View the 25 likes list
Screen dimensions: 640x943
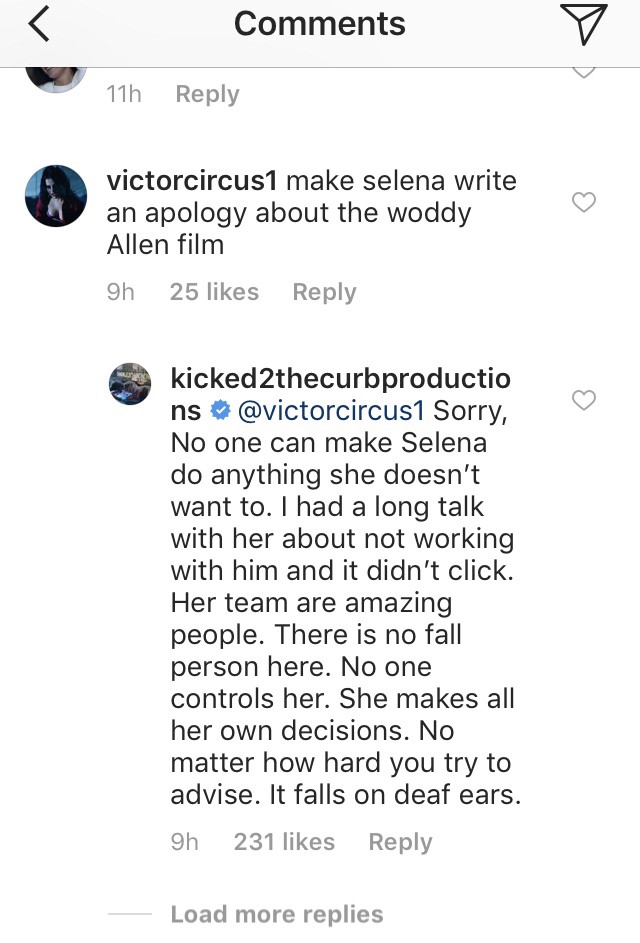[x=214, y=292]
